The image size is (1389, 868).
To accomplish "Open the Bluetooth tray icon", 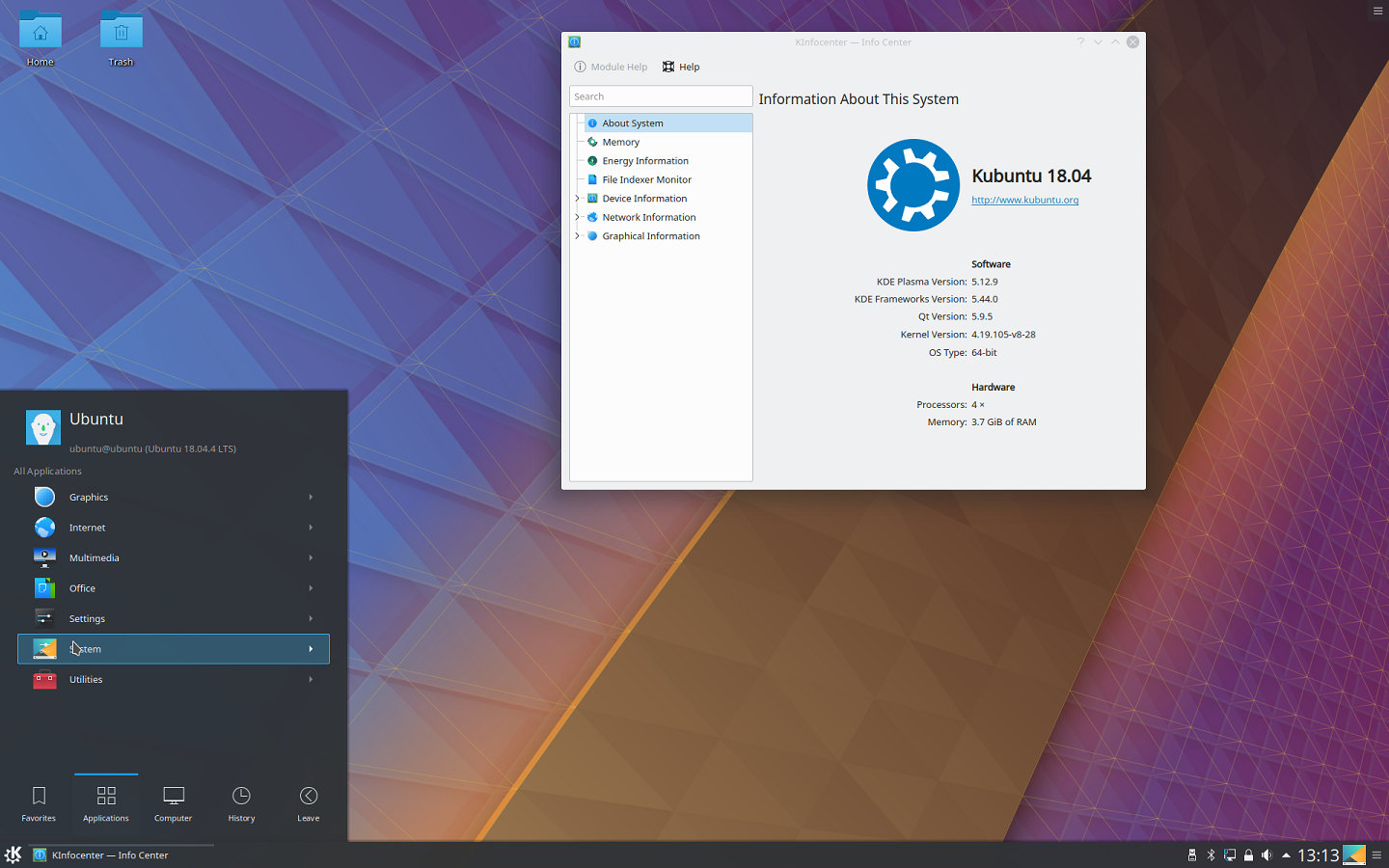I will point(1211,854).
